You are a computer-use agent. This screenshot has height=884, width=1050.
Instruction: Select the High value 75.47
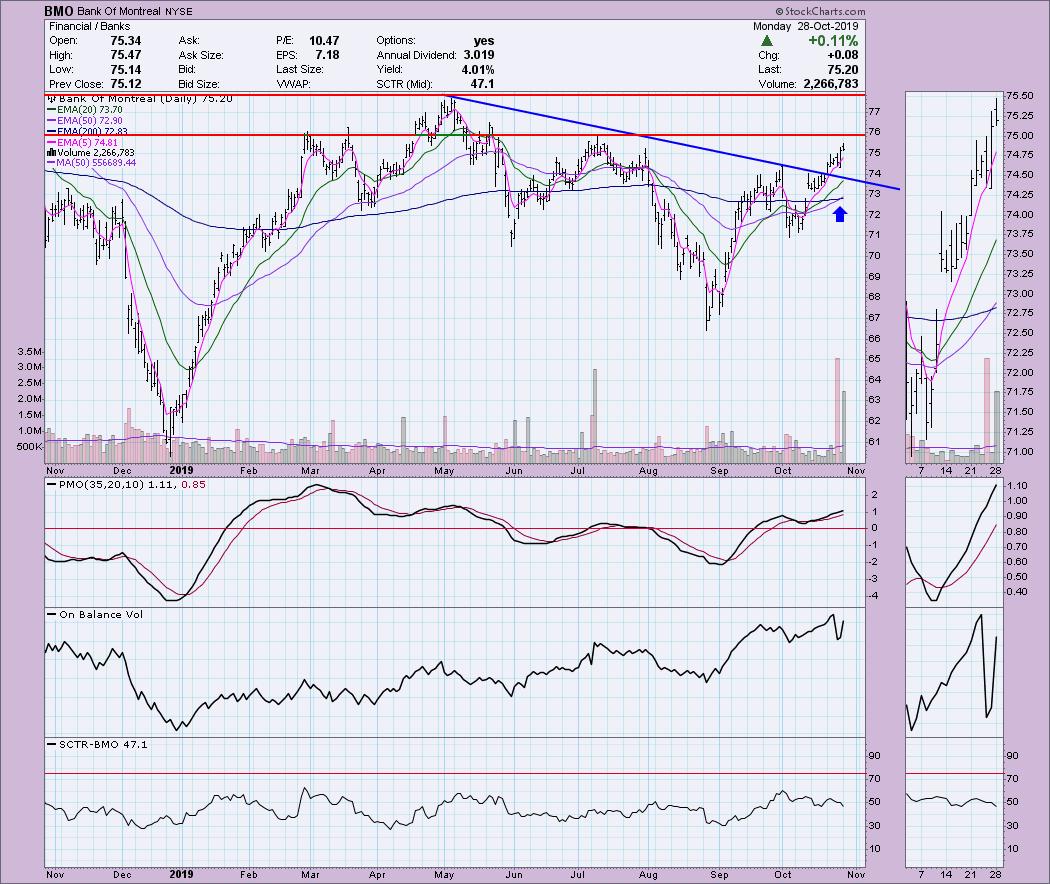tap(125, 55)
